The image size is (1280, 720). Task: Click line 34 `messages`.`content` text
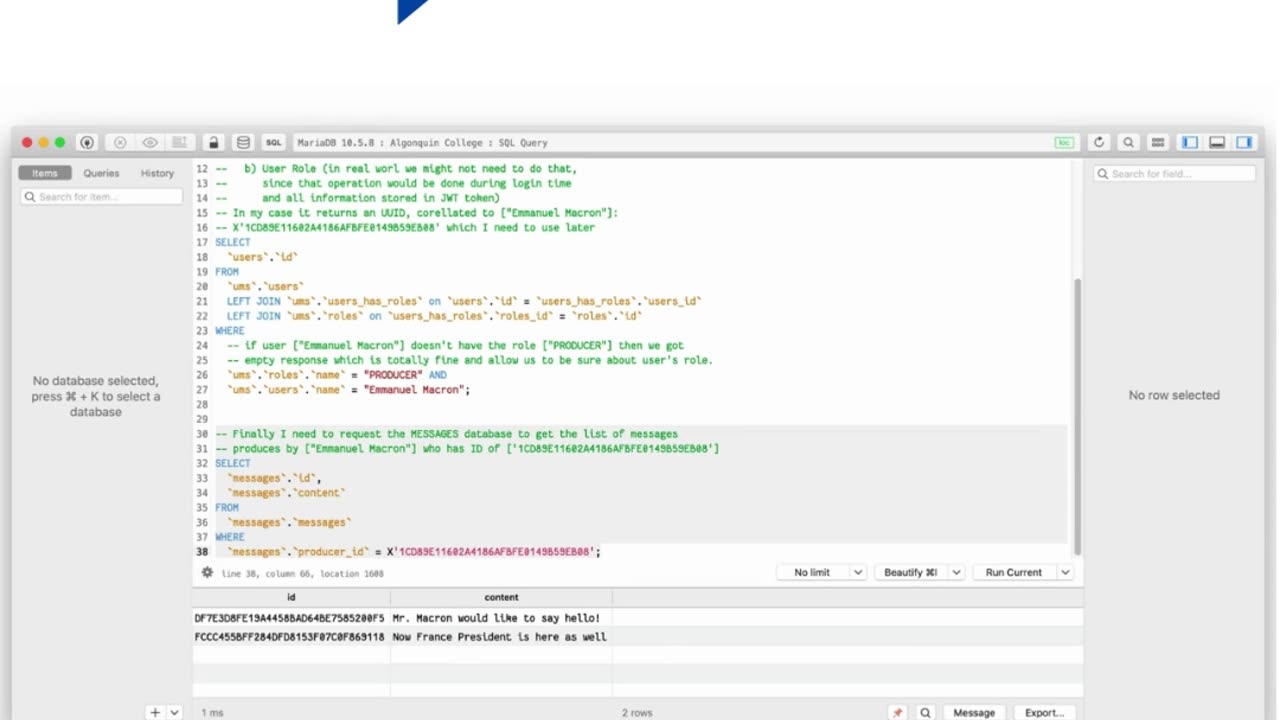286,493
